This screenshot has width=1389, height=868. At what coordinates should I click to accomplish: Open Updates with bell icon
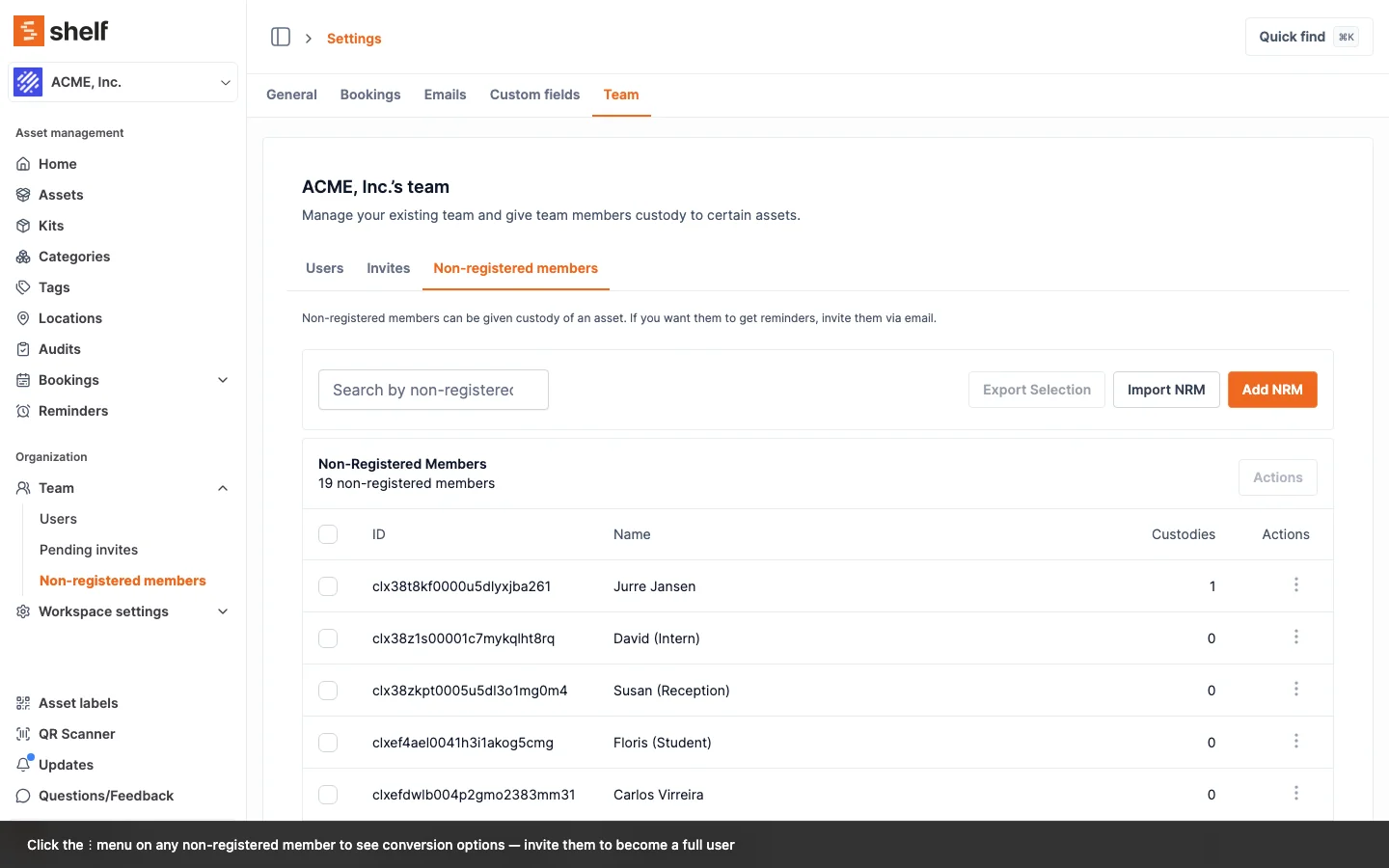pos(66,765)
